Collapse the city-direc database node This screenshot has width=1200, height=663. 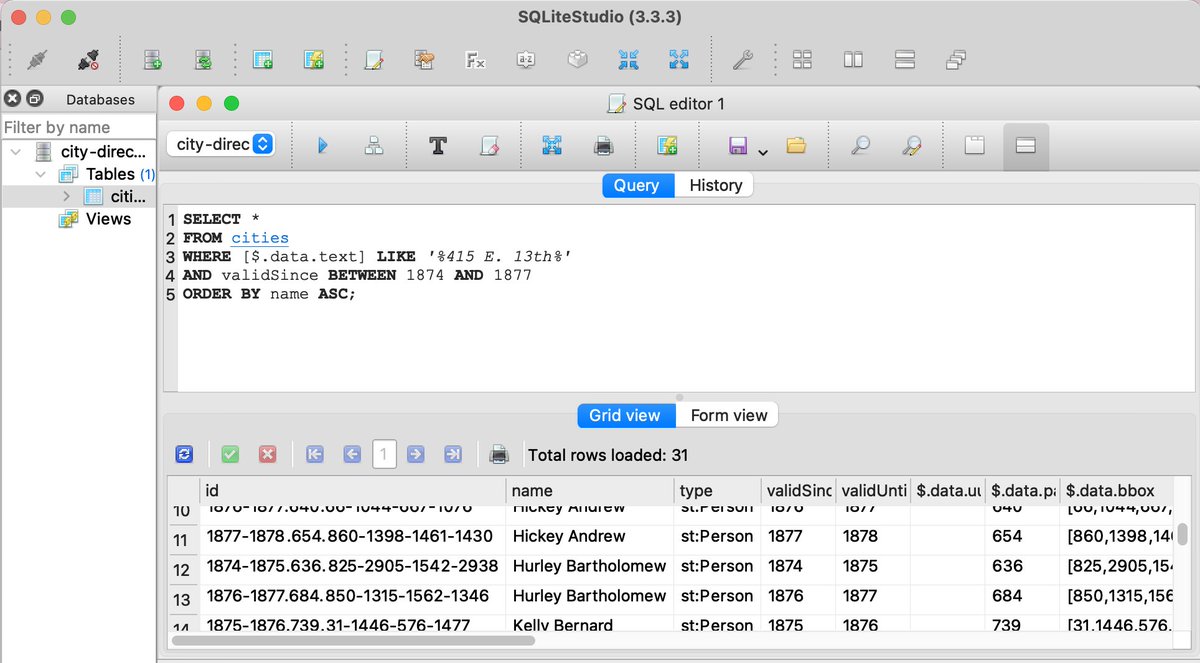pos(13,152)
